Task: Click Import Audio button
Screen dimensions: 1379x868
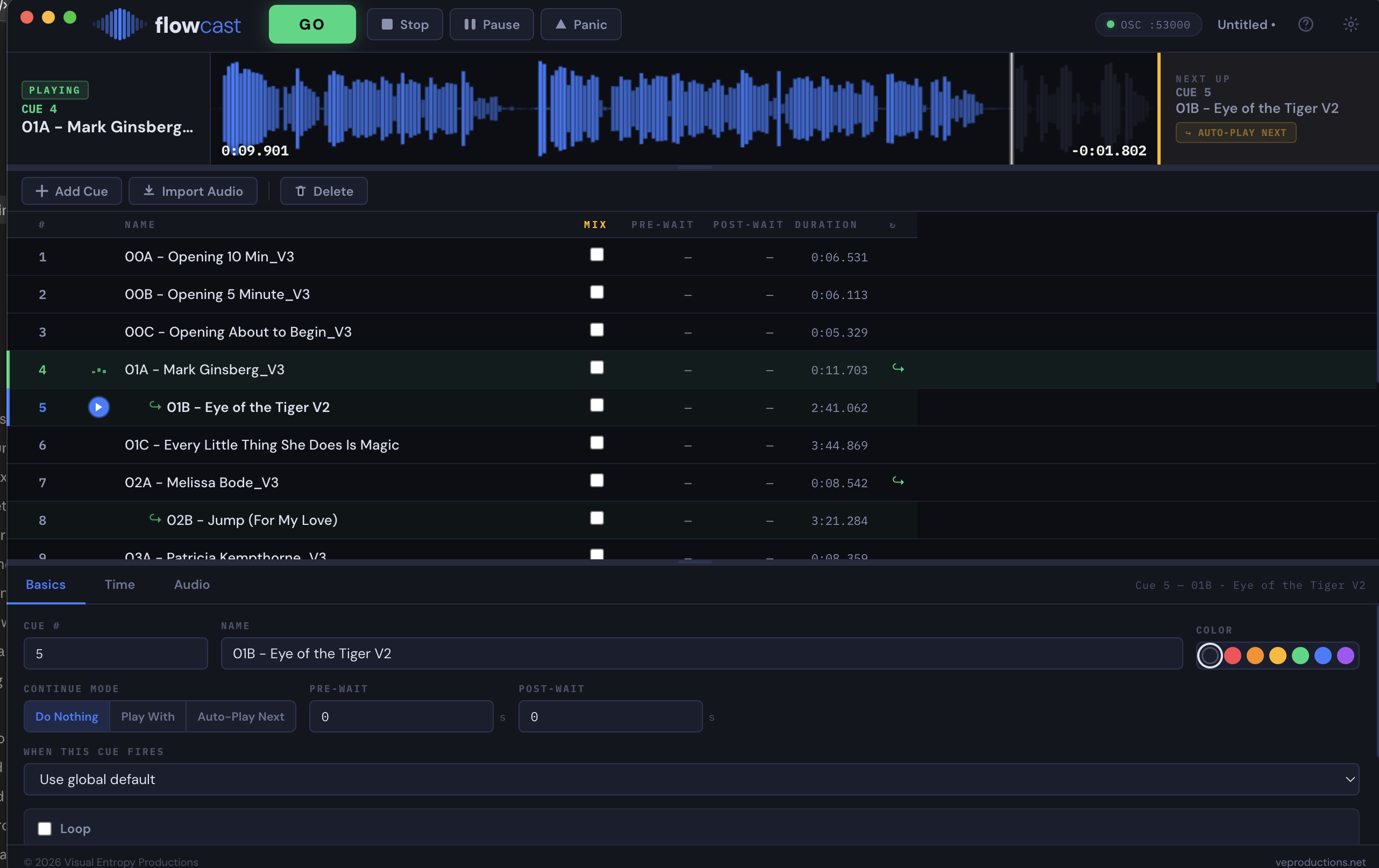Action: click(x=193, y=191)
